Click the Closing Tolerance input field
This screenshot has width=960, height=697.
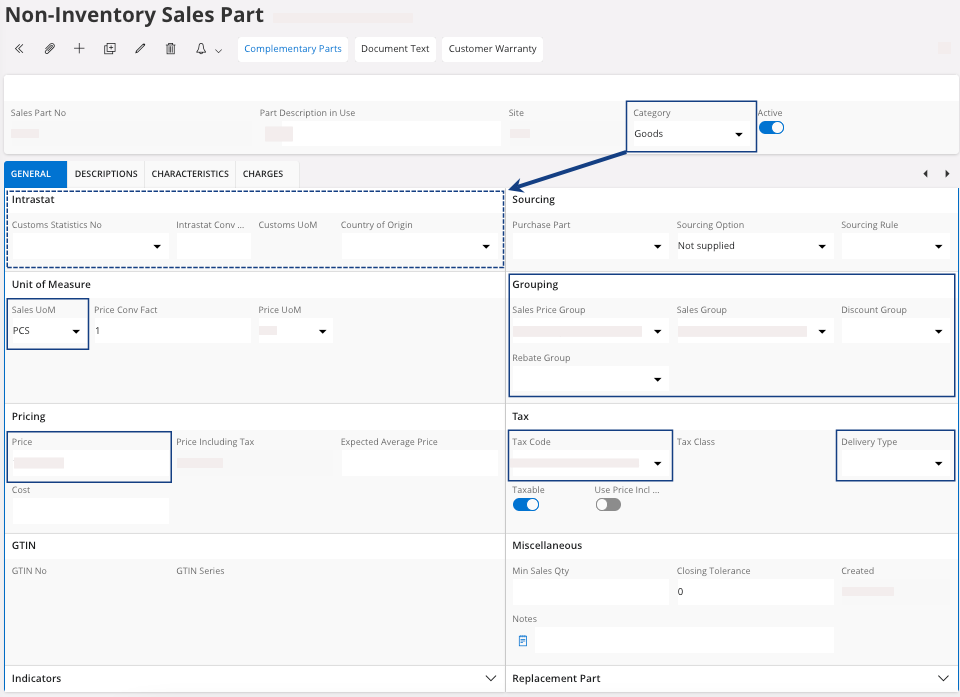click(x=754, y=592)
